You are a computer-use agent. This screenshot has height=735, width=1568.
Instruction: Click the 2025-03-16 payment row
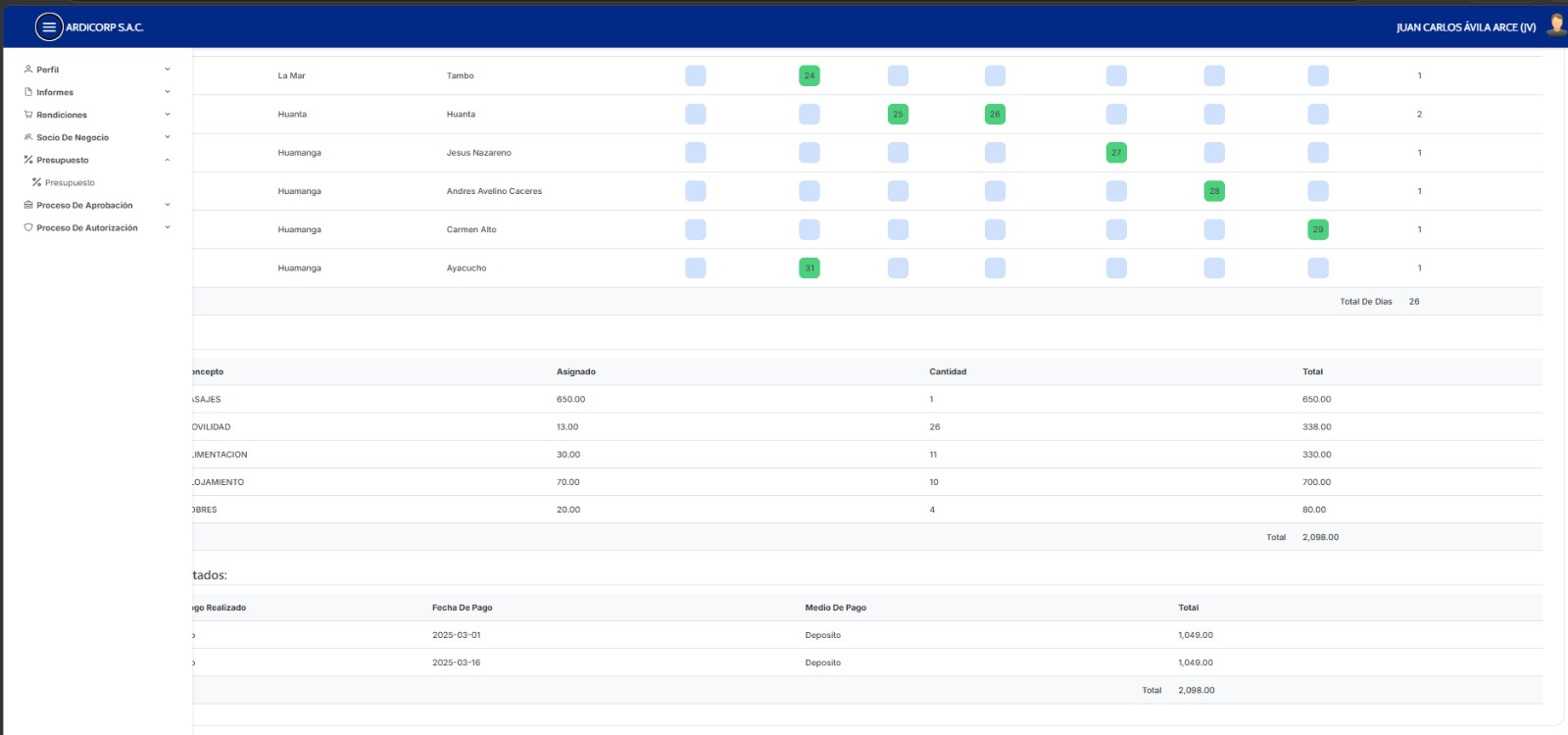(x=867, y=662)
